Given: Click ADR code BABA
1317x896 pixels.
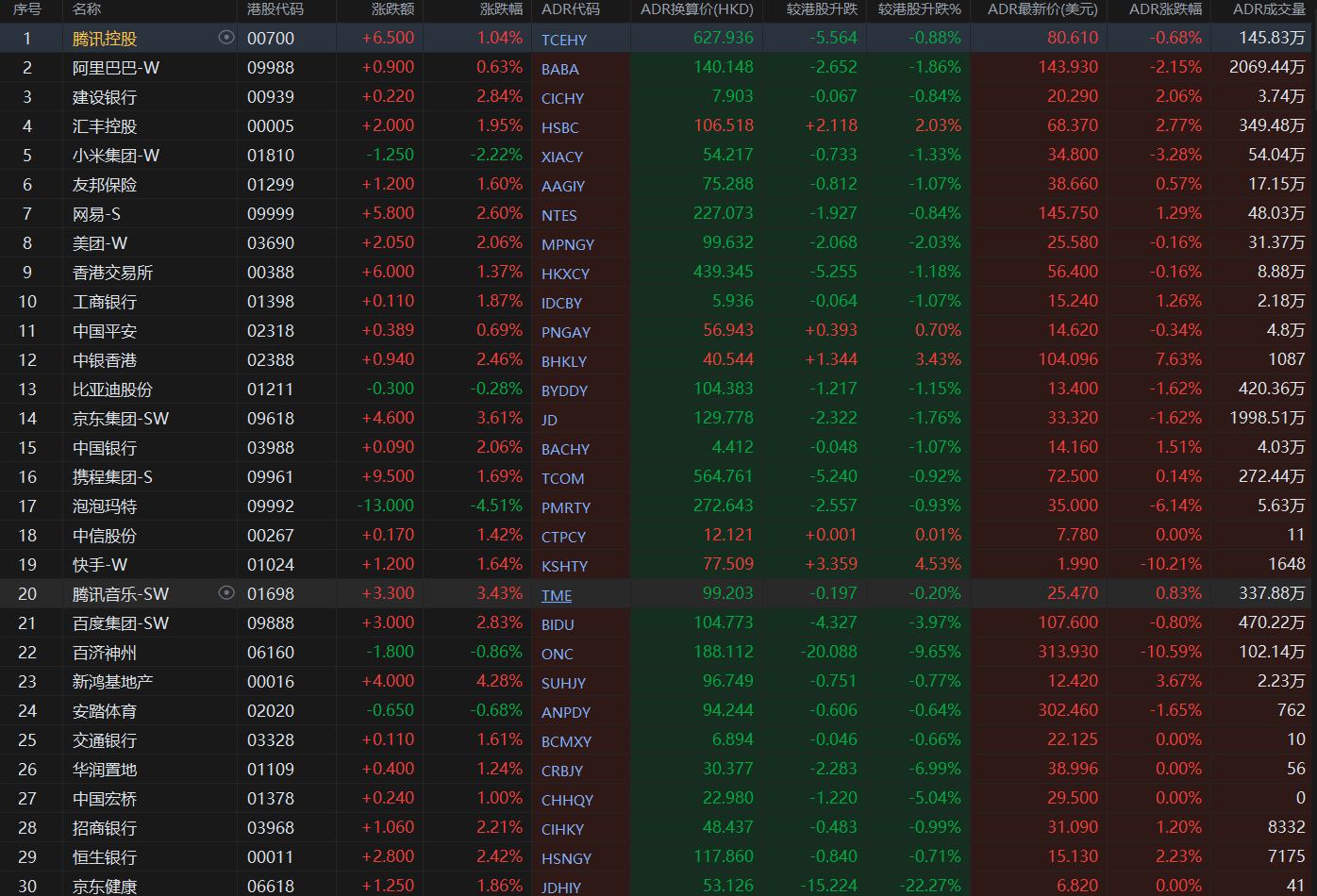Looking at the screenshot, I should point(560,69).
